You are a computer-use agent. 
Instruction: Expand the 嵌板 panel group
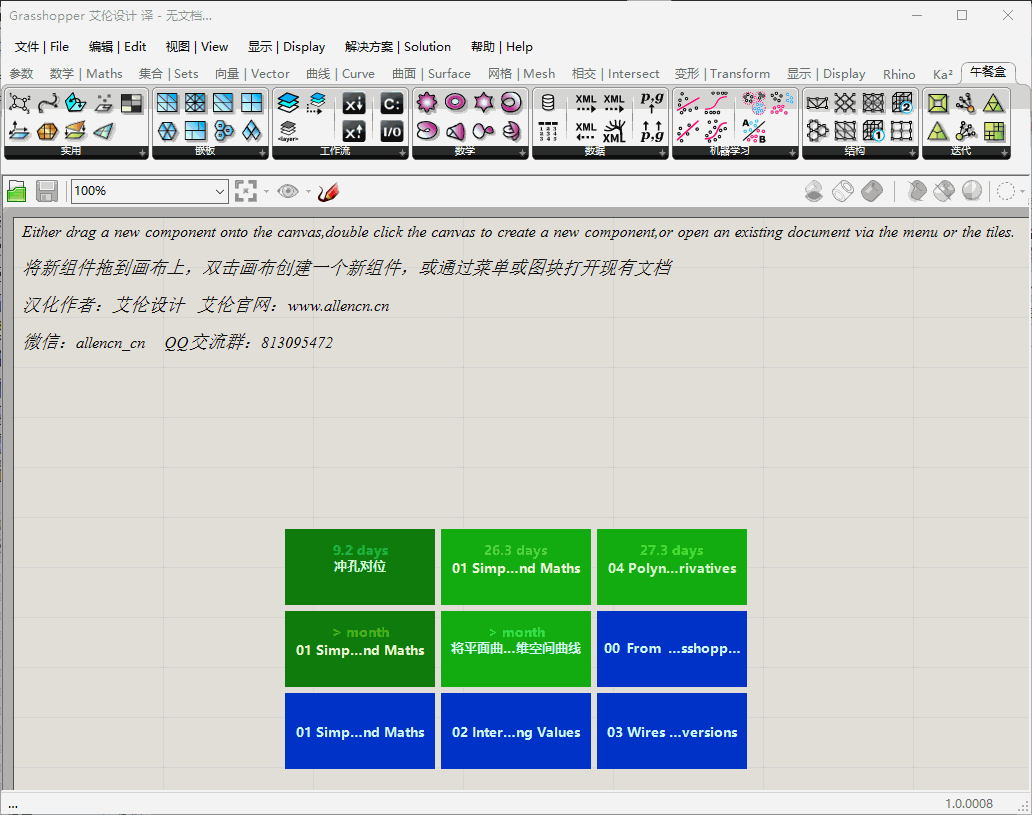[263, 153]
